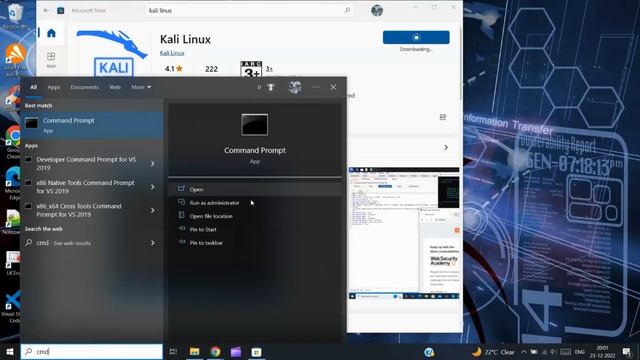Select the Web search filter tab
Viewport: 640px width, 360px height.
(115, 87)
